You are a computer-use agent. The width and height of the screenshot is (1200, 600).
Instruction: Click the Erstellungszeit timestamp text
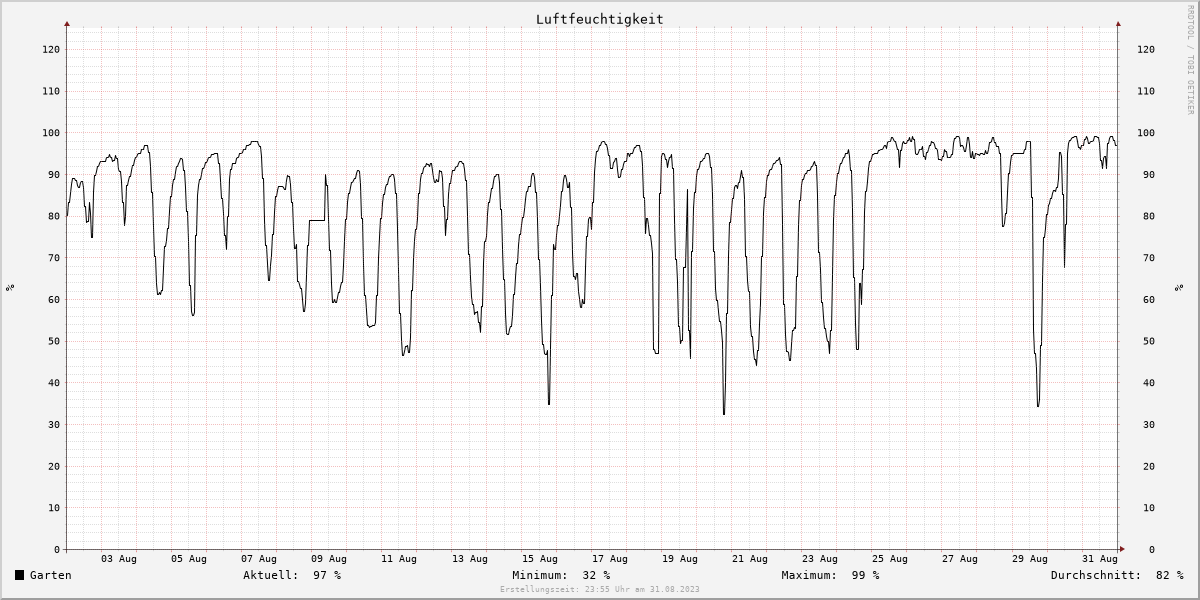click(x=600, y=590)
